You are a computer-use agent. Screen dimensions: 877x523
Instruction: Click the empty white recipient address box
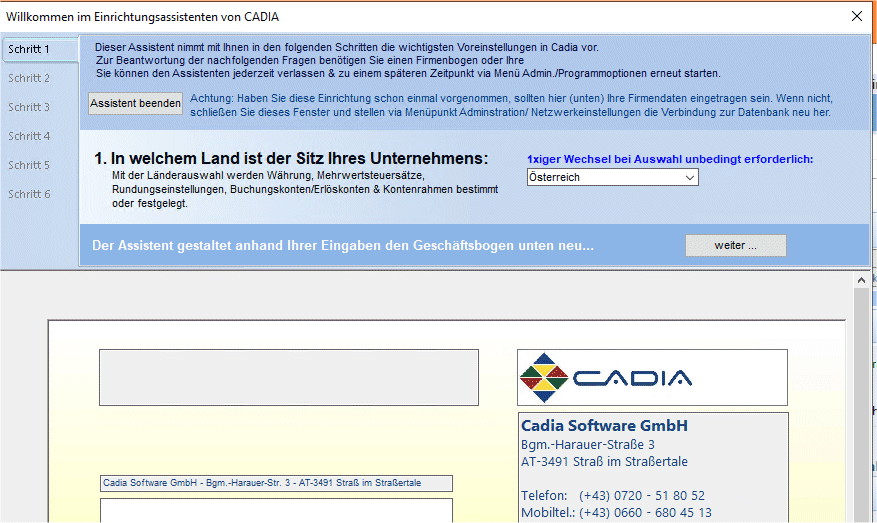276,511
